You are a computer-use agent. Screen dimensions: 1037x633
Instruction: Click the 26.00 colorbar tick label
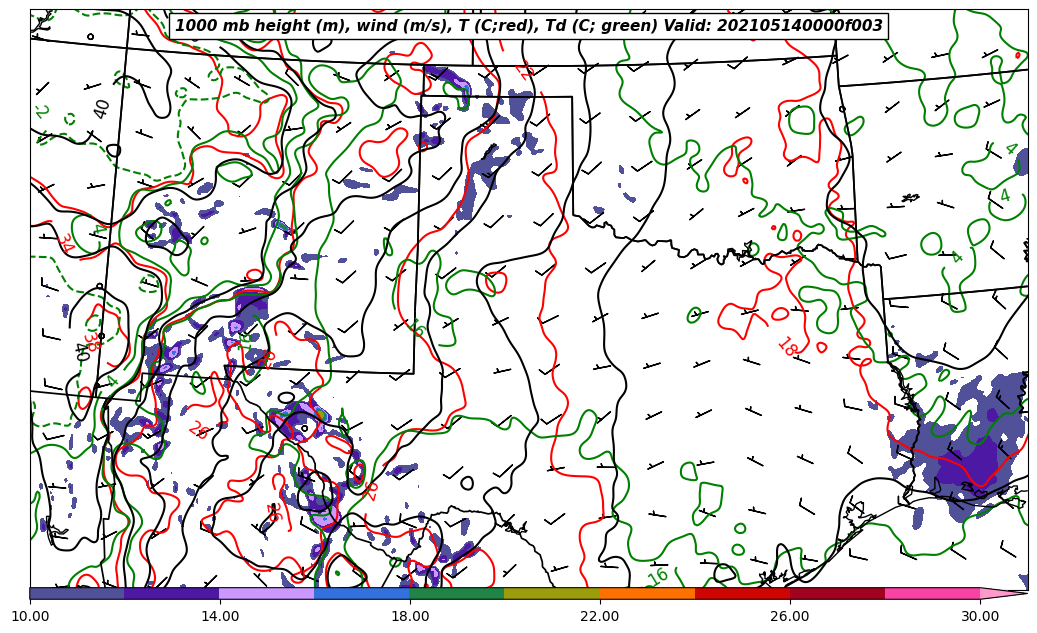790,617
